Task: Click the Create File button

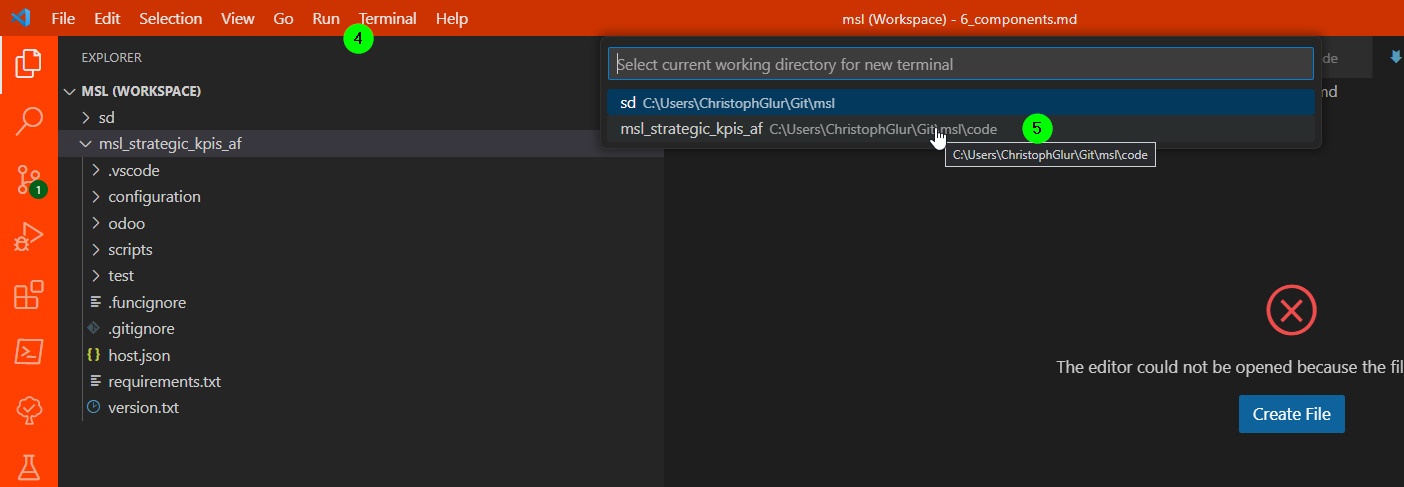Action: click(x=1291, y=414)
